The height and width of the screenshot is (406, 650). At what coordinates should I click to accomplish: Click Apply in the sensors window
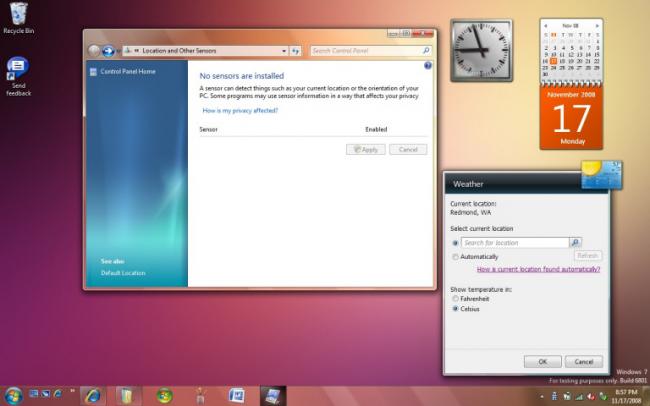(x=366, y=150)
